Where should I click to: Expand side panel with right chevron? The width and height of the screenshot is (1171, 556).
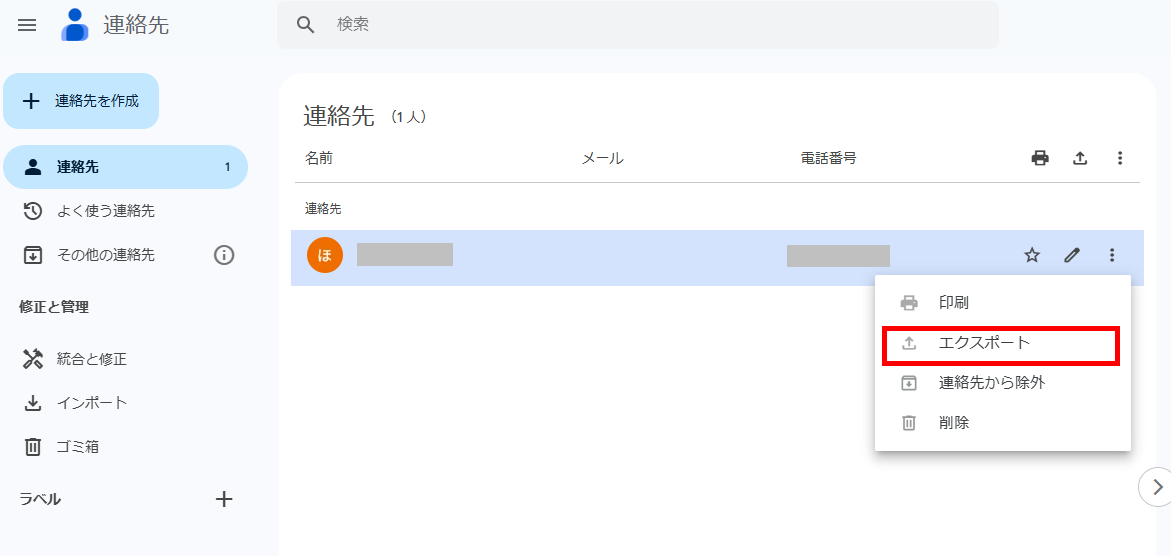1157,487
